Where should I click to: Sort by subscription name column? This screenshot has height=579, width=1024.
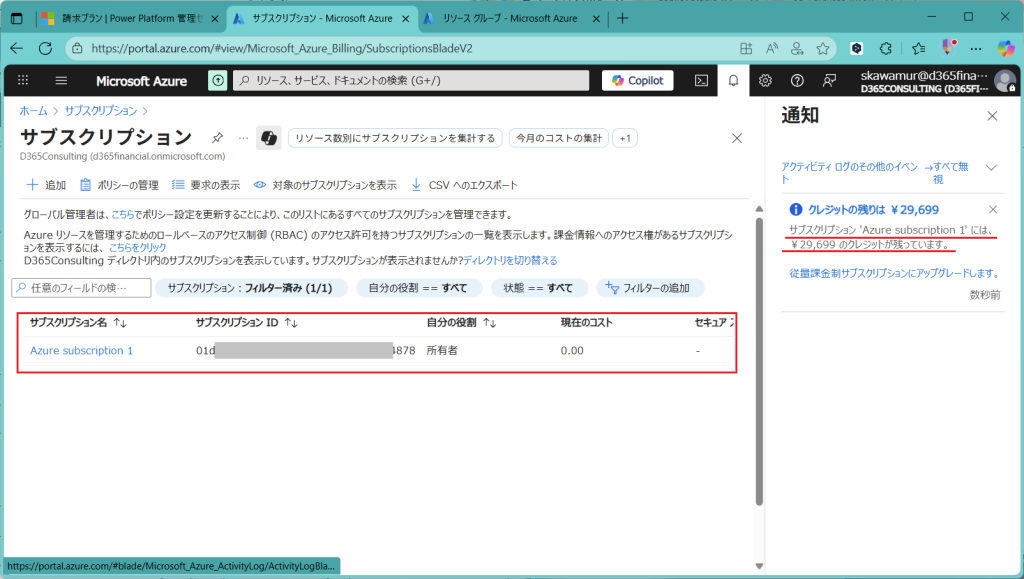(78, 322)
